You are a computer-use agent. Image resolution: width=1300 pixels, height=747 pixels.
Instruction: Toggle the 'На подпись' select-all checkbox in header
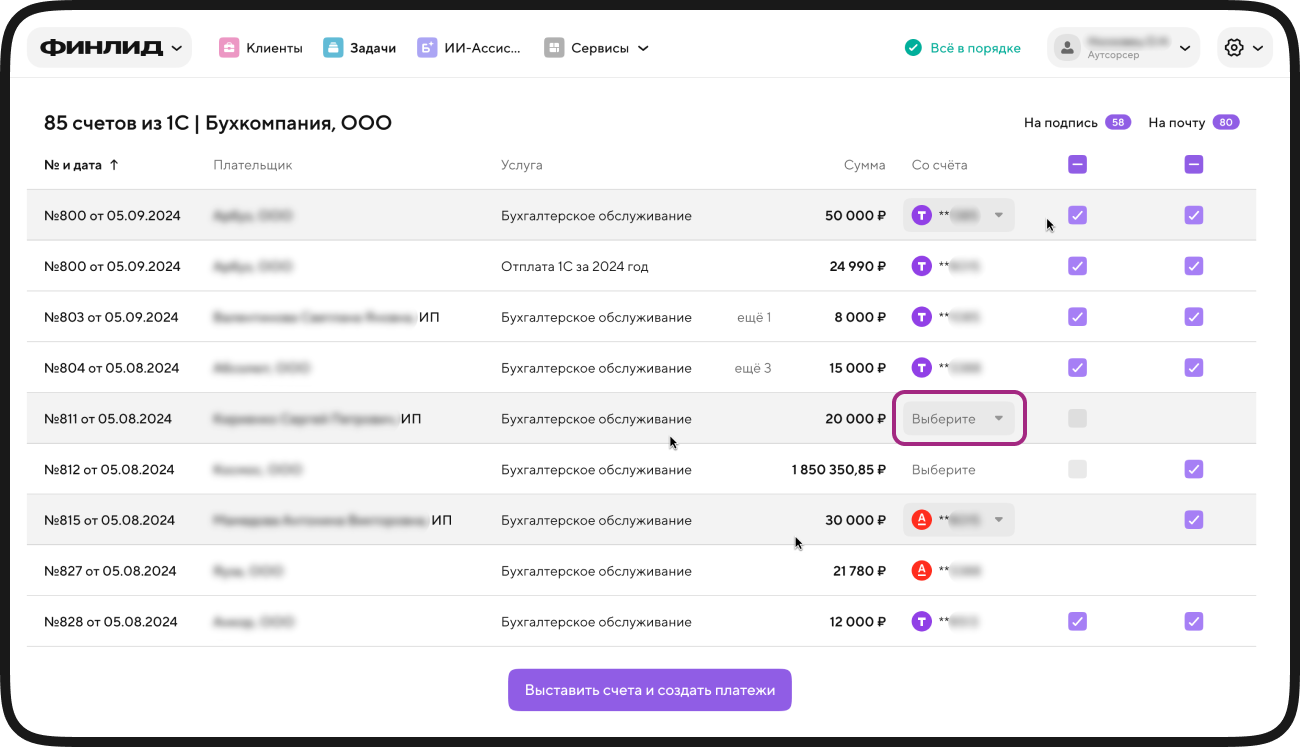click(x=1077, y=165)
